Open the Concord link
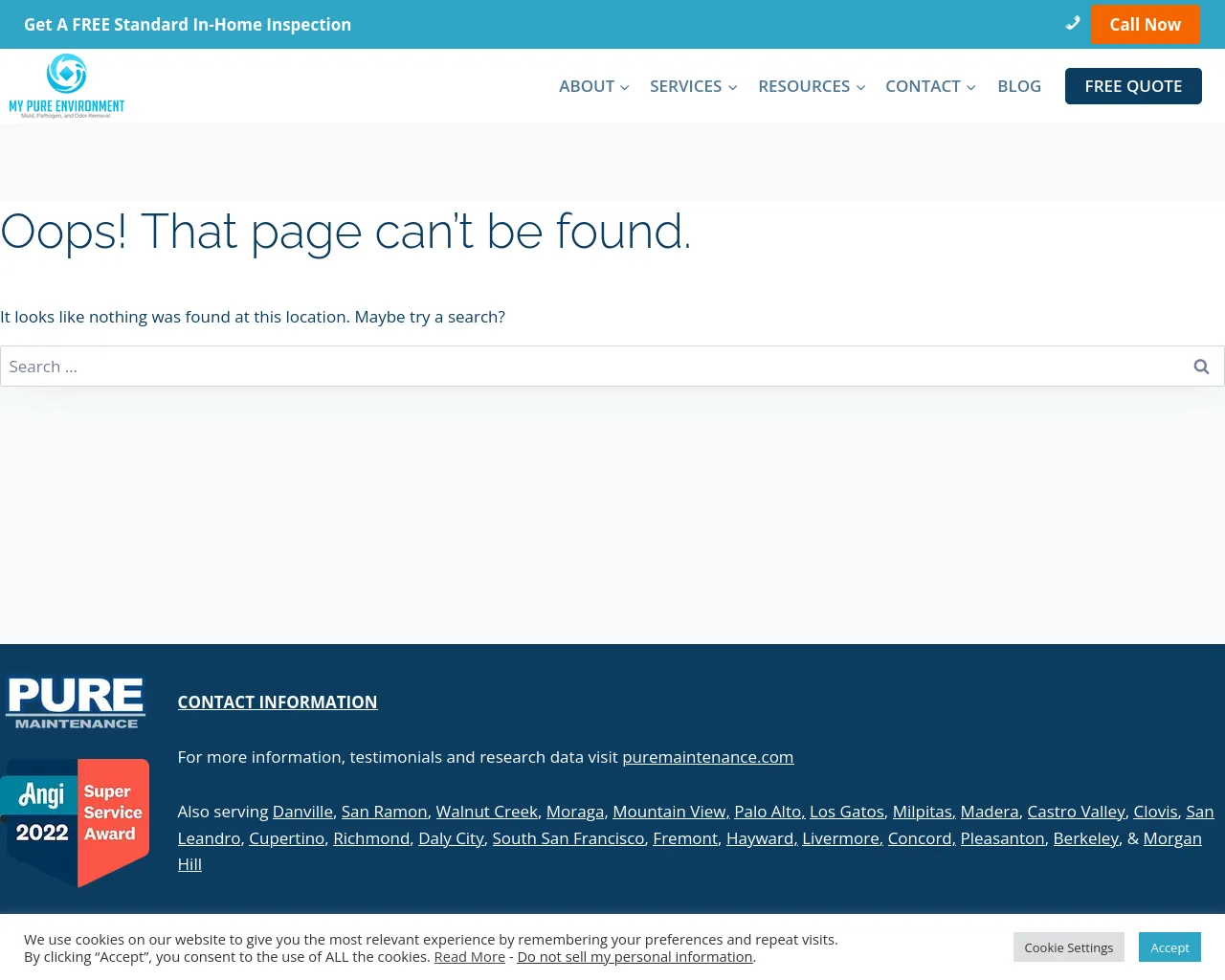Viewport: 1225px width, 980px height. [x=920, y=838]
